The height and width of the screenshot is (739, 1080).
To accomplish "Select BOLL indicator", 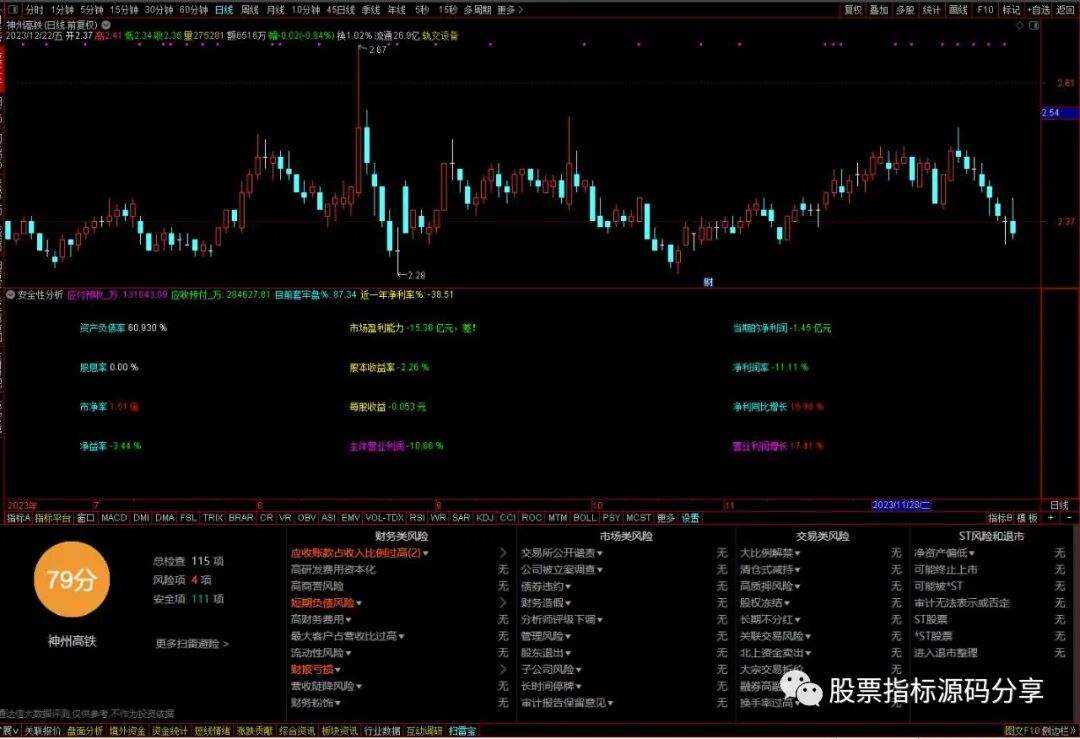I will (585, 517).
